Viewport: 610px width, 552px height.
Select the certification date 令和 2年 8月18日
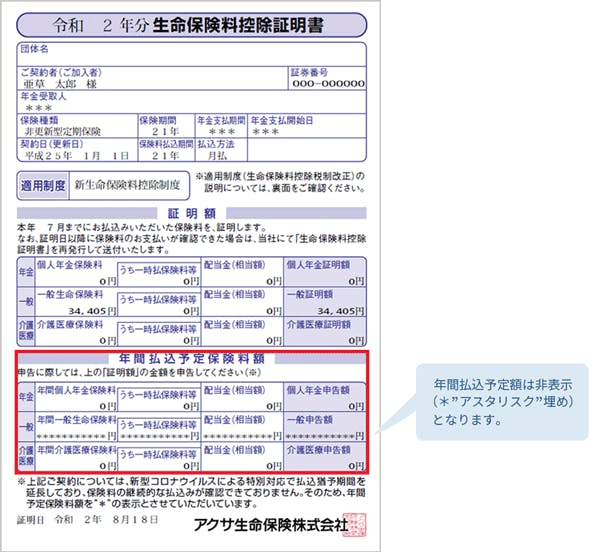click(106, 520)
